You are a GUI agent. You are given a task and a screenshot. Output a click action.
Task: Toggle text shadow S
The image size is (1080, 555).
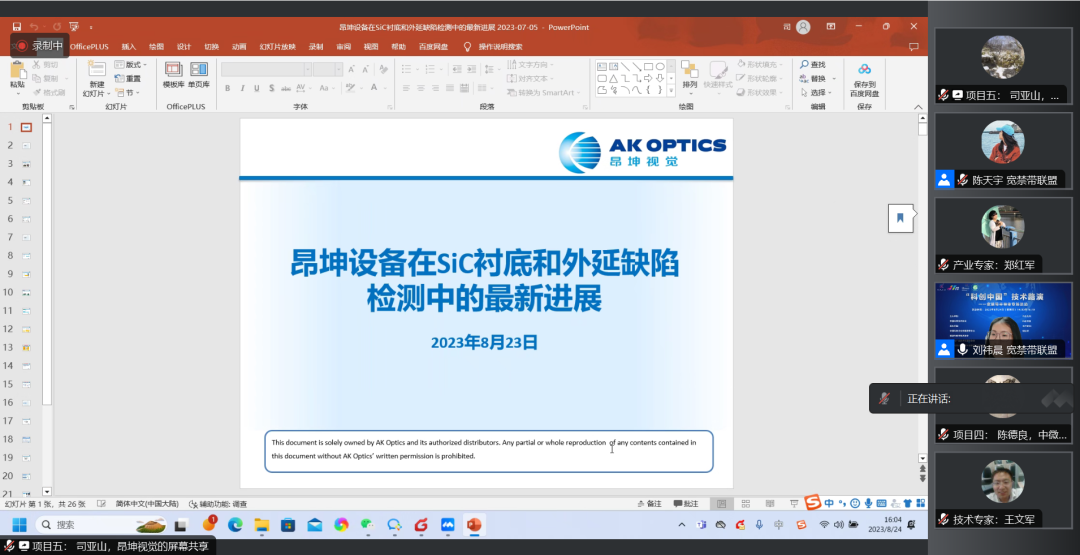point(271,88)
